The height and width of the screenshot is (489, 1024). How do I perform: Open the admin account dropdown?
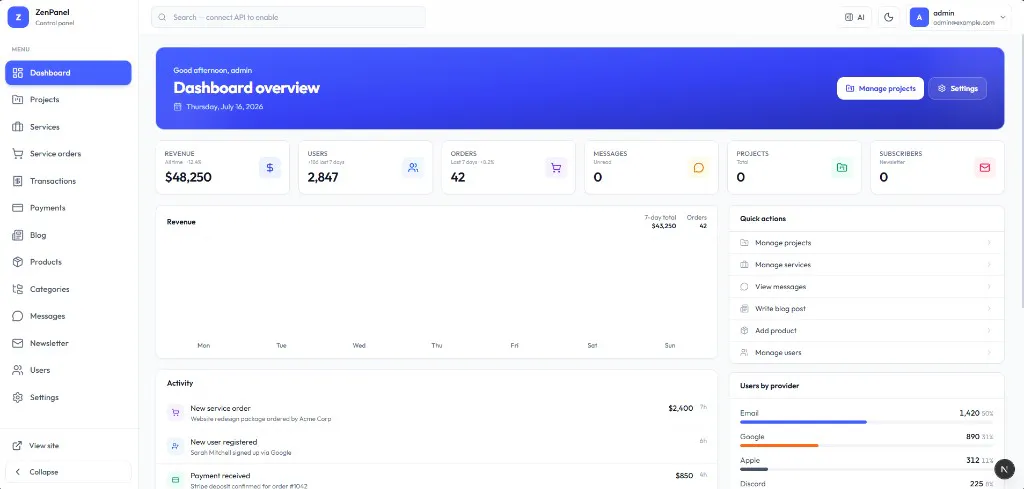(958, 18)
